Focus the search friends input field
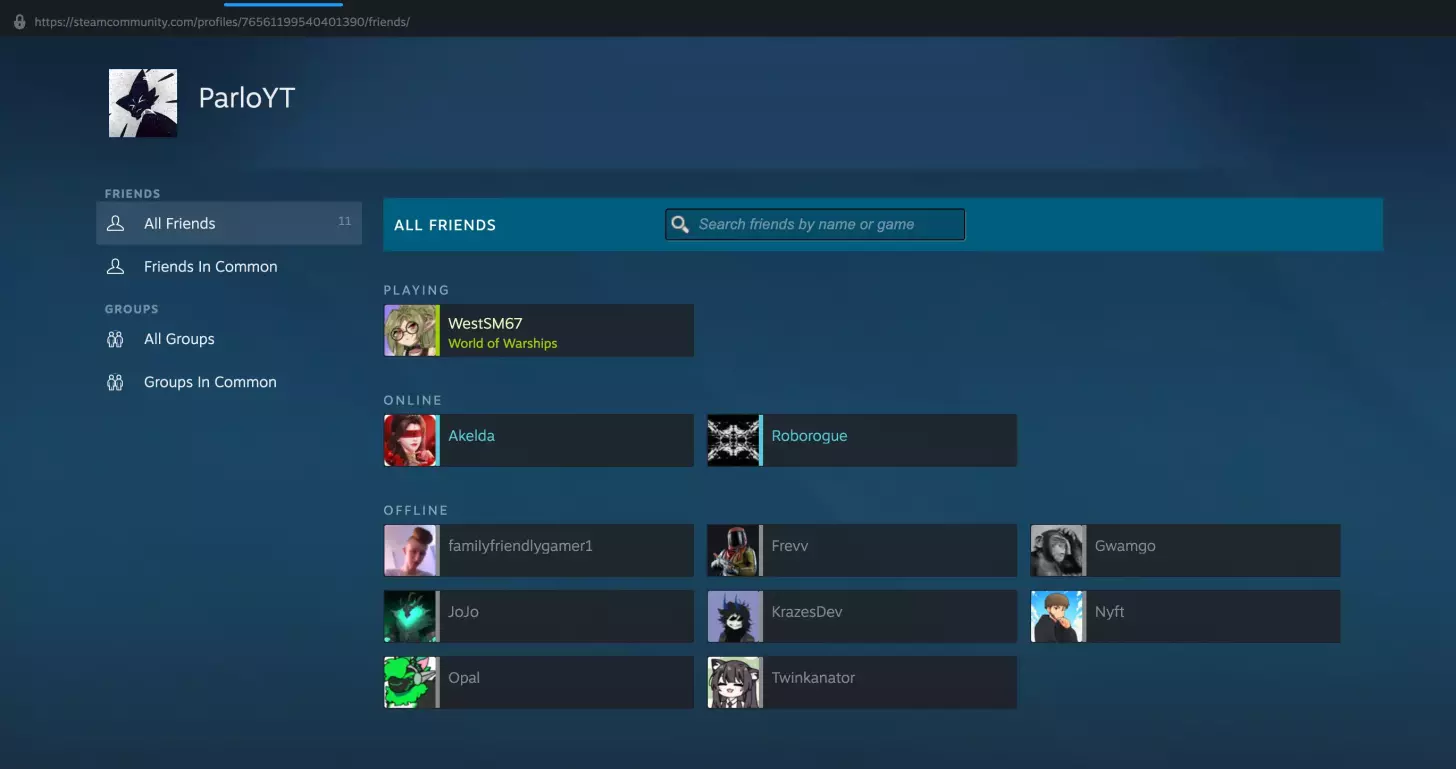1456x769 pixels. tap(815, 224)
